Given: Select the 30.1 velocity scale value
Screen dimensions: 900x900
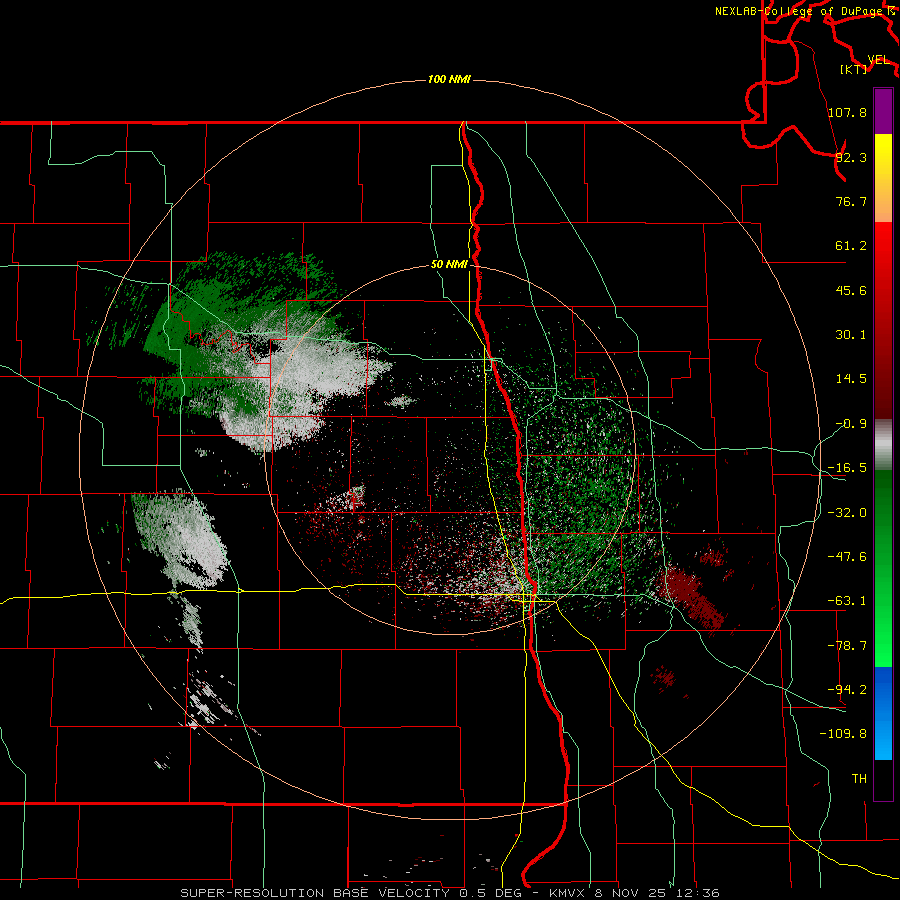Looking at the screenshot, I should pos(851,335).
